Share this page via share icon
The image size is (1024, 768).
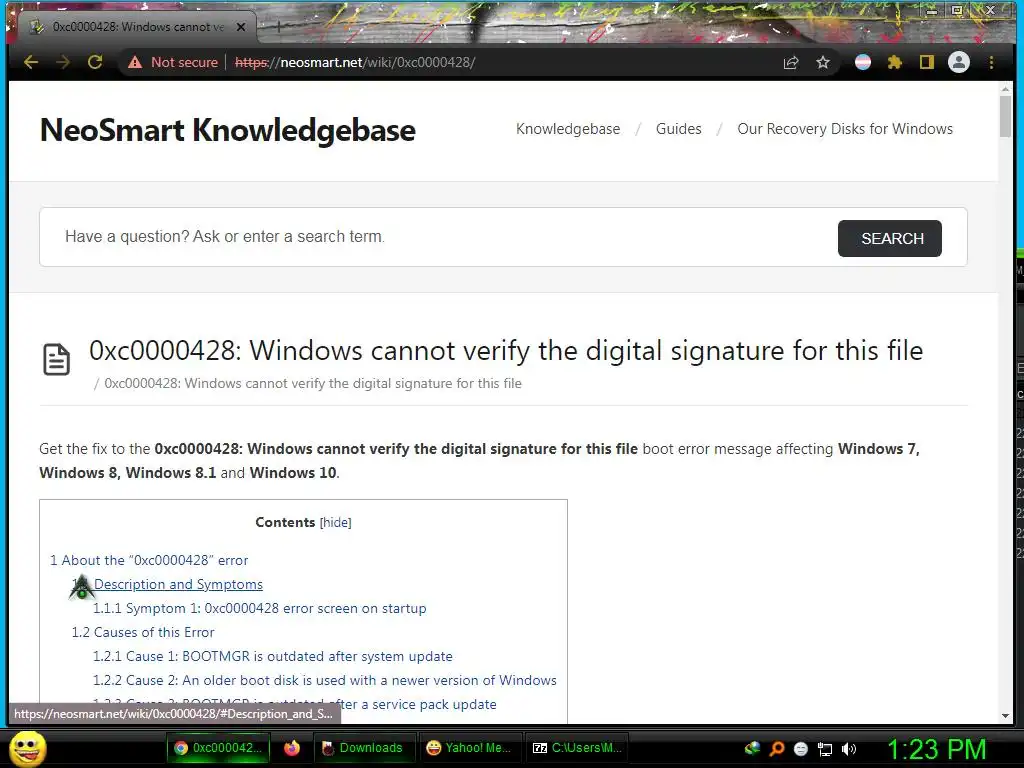coord(791,62)
